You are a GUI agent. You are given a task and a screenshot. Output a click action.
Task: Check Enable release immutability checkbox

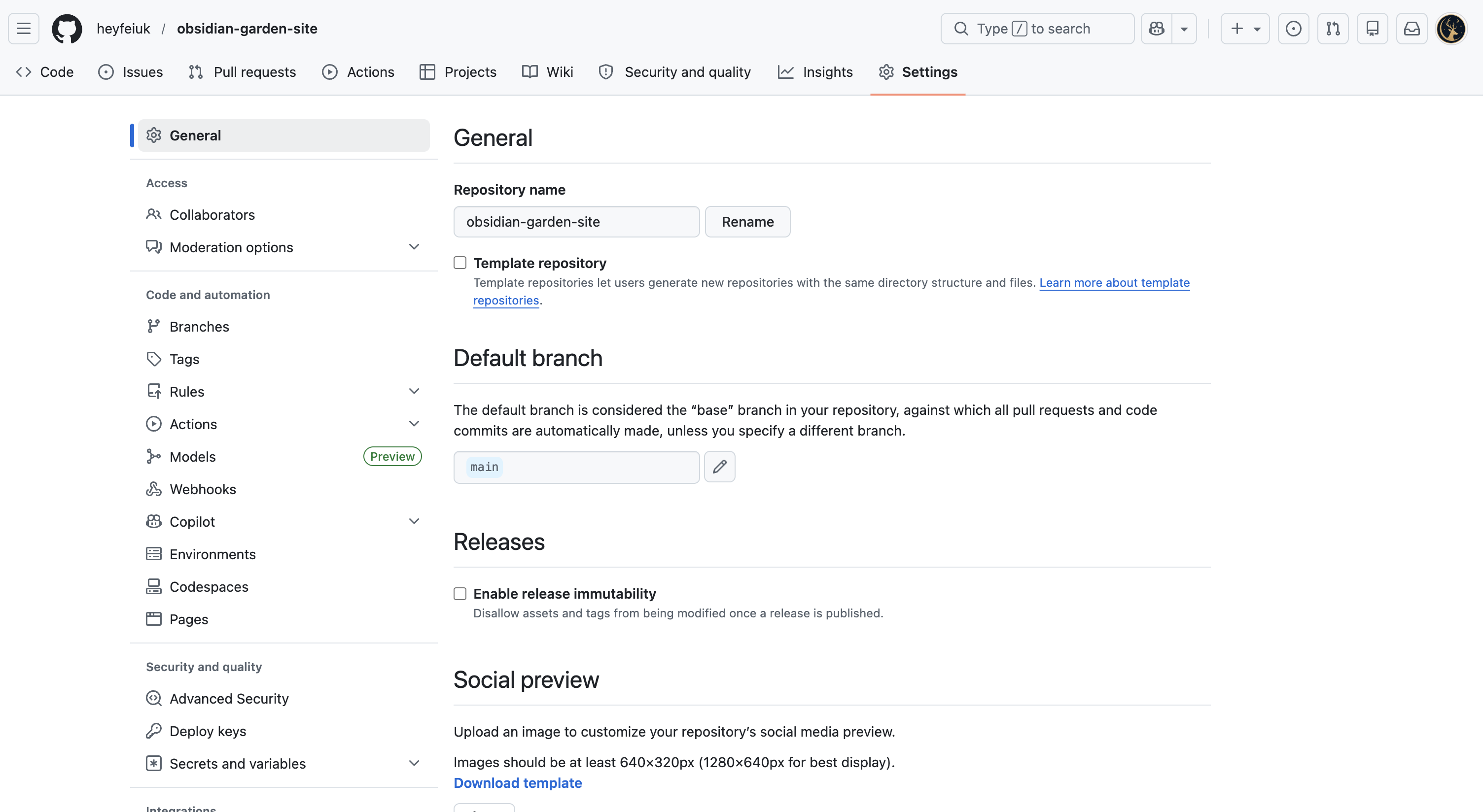460,593
